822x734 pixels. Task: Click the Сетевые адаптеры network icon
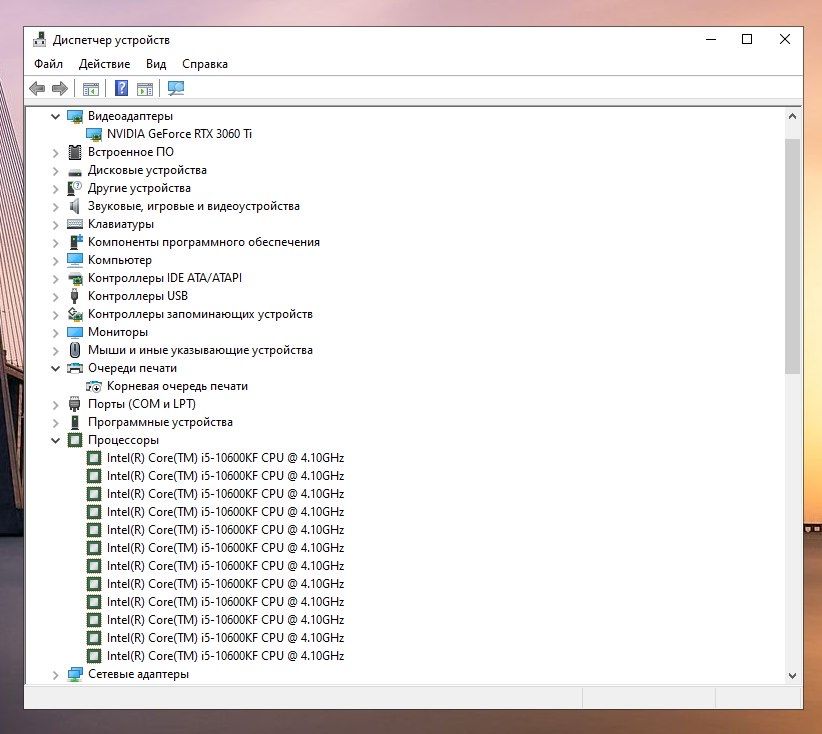[x=75, y=674]
